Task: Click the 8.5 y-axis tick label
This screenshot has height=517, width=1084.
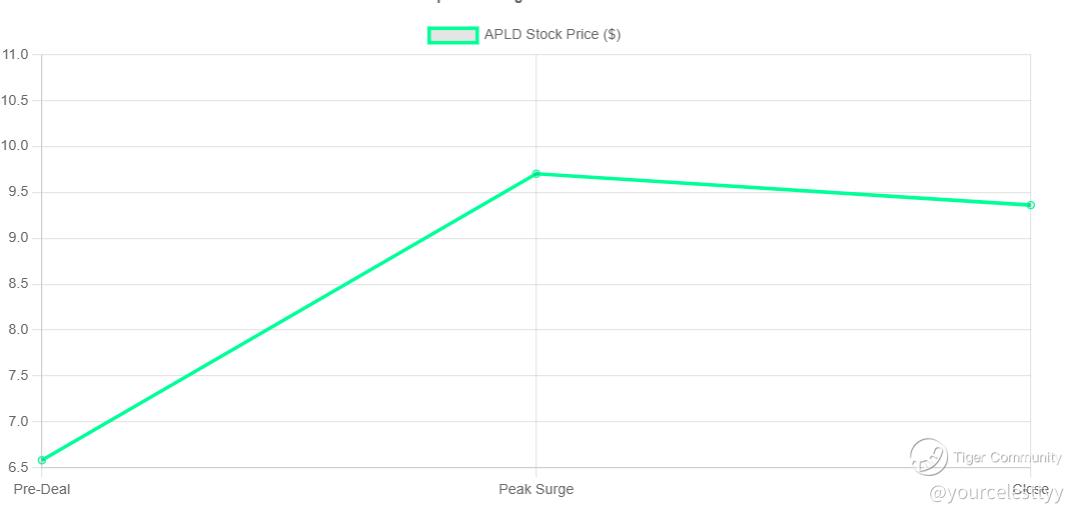Action: tap(18, 284)
